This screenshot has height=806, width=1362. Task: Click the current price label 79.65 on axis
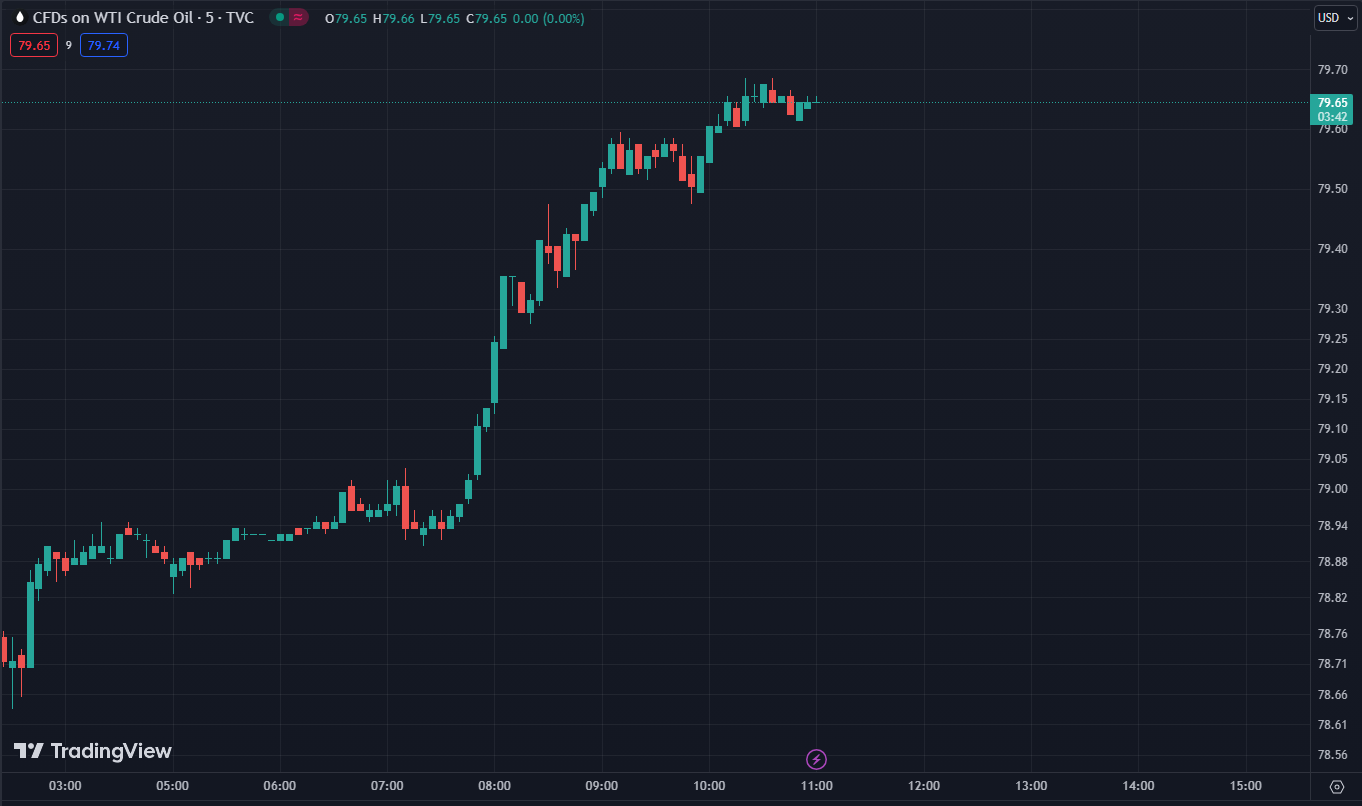tap(1331, 103)
